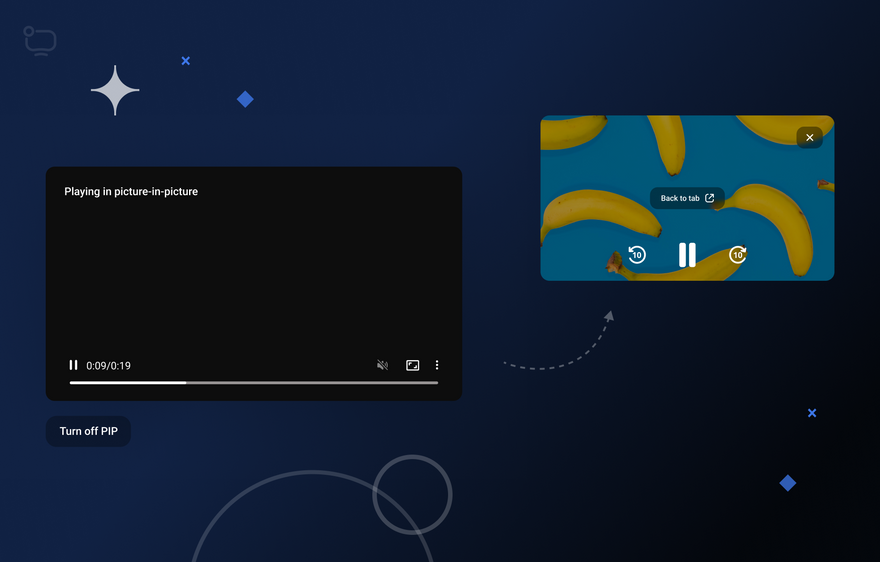This screenshot has width=880, height=562.
Task: Click the white sparkle star decoration
Action: click(x=115, y=91)
